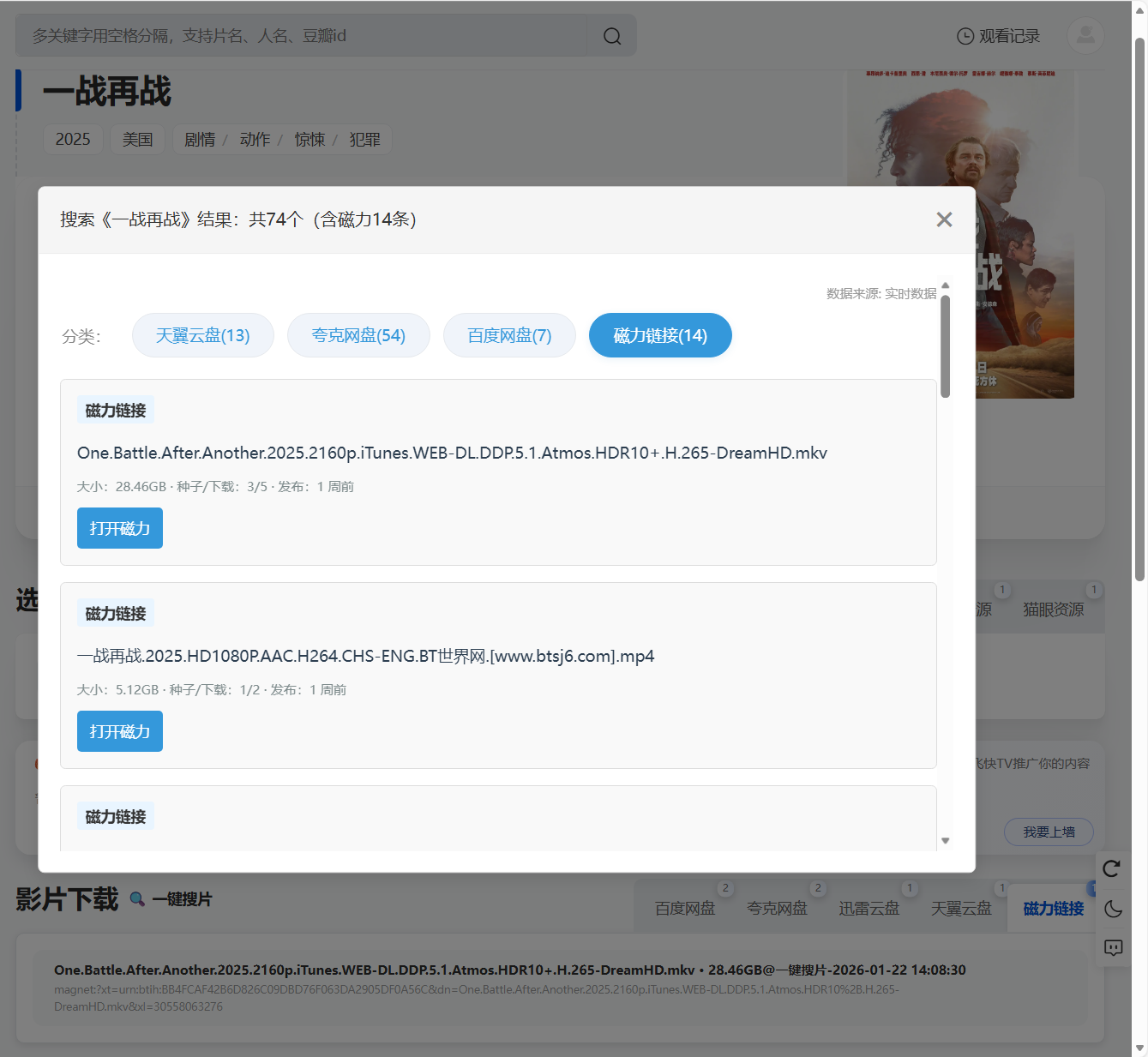Open magnet for the 2160p DreamHD mkv

coord(120,528)
